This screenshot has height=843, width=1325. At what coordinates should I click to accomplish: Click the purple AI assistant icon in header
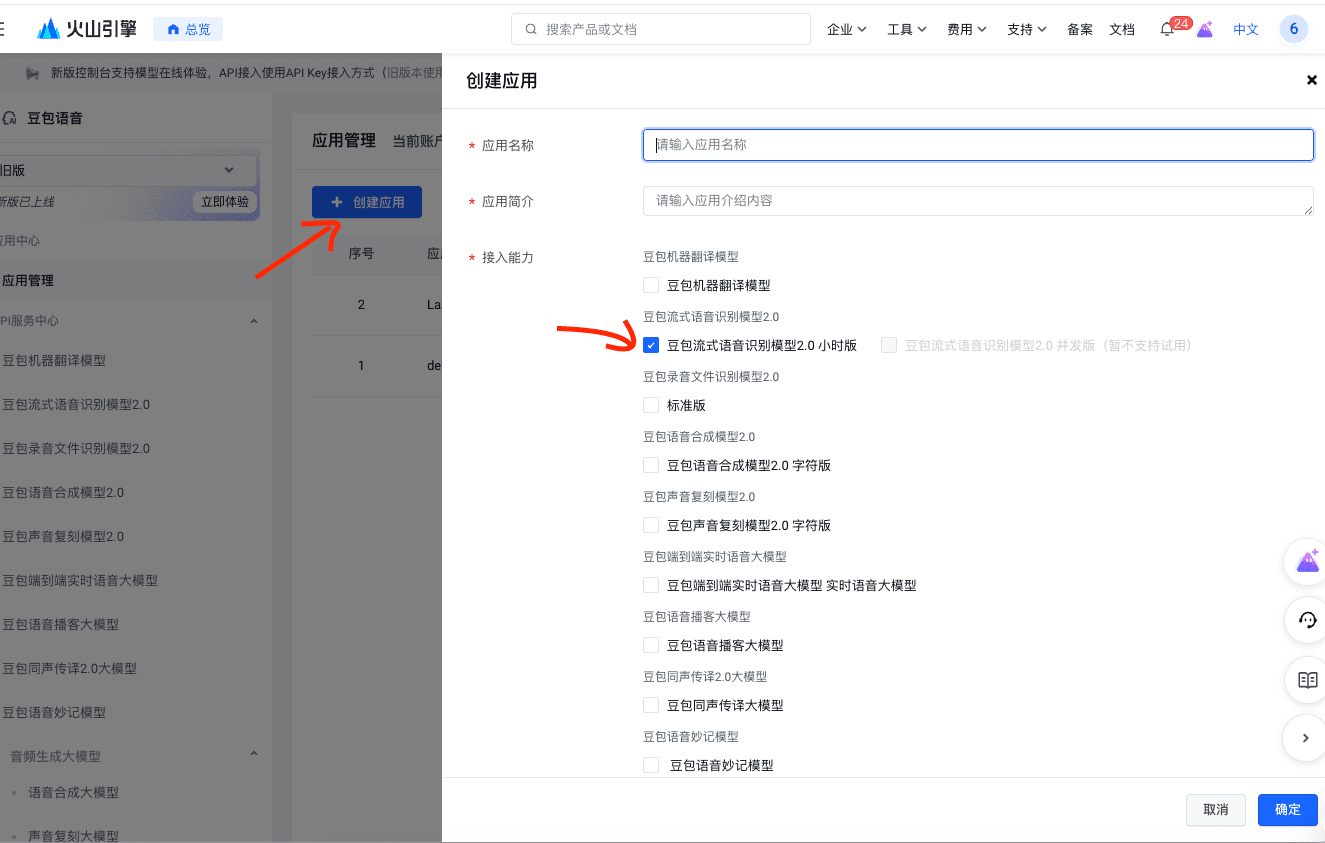pos(1205,29)
